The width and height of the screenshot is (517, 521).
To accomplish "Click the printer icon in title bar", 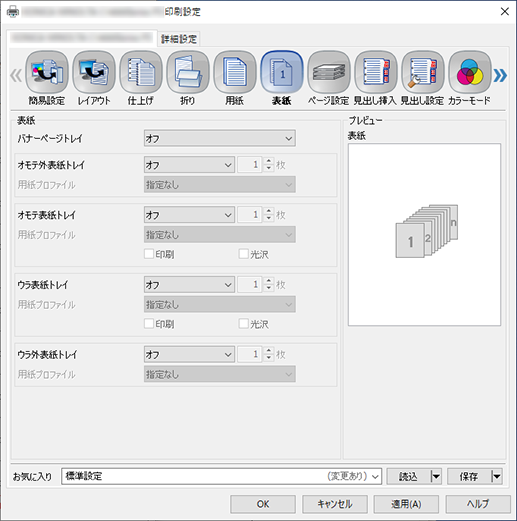I will click(x=13, y=12).
